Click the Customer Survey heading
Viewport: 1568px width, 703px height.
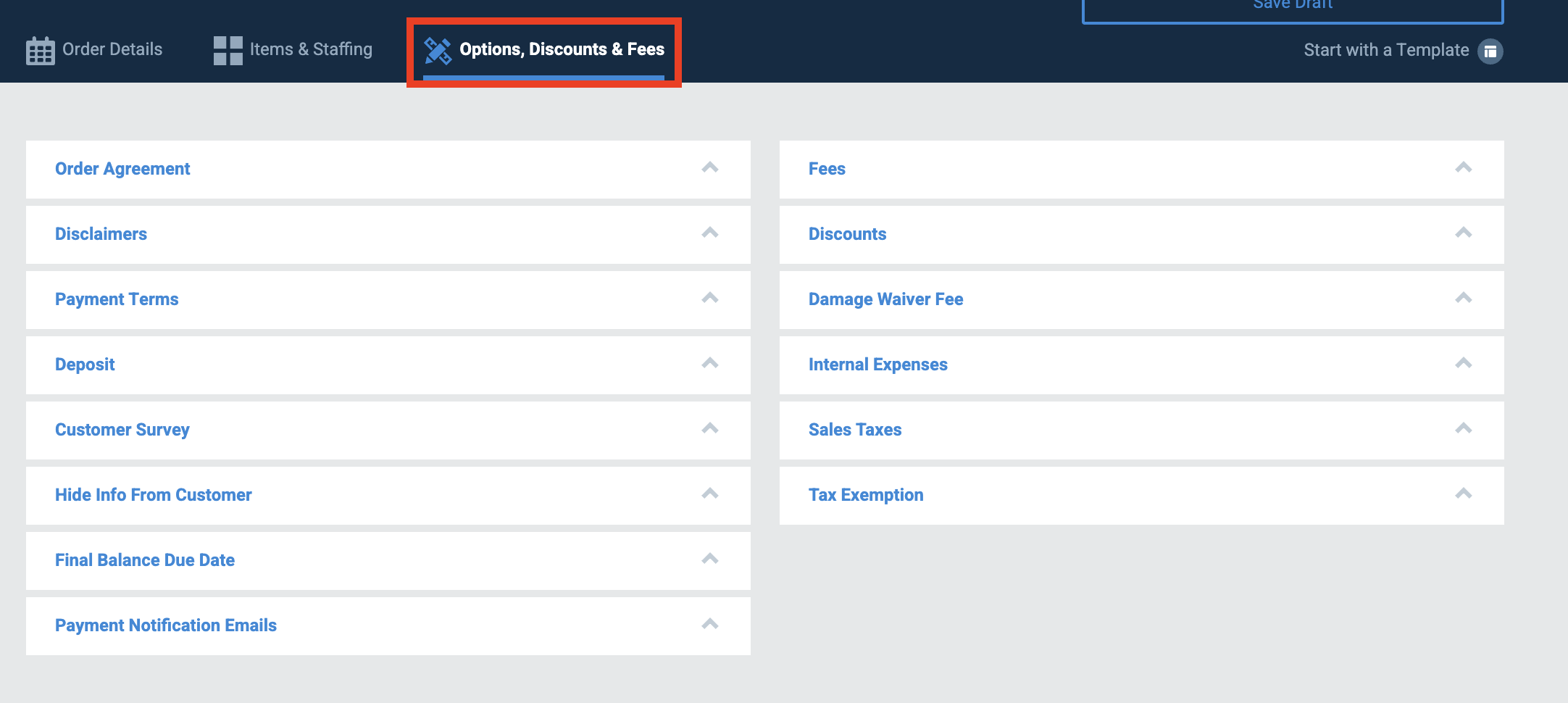122,430
